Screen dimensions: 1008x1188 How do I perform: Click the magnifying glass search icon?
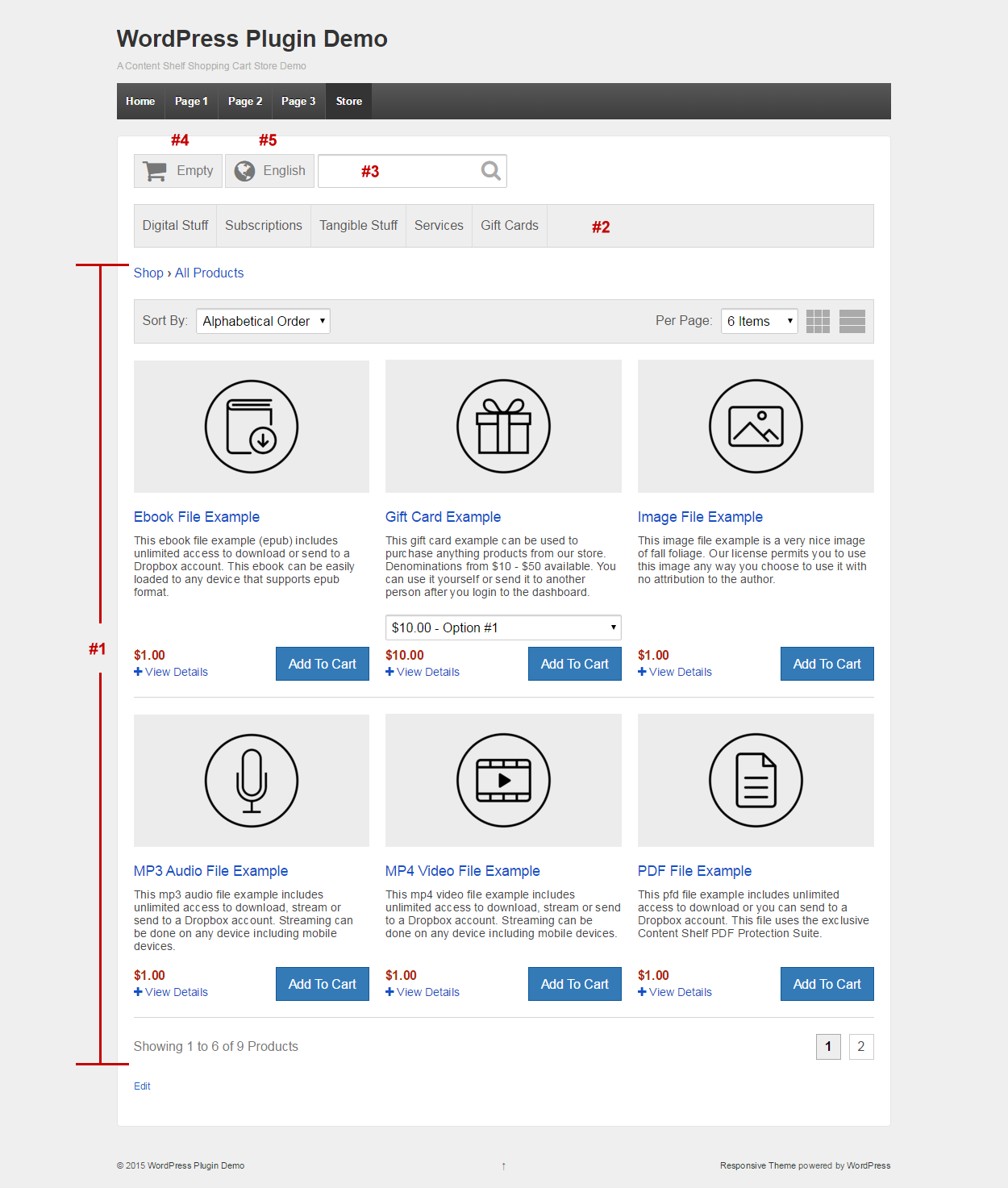pyautogui.click(x=490, y=171)
